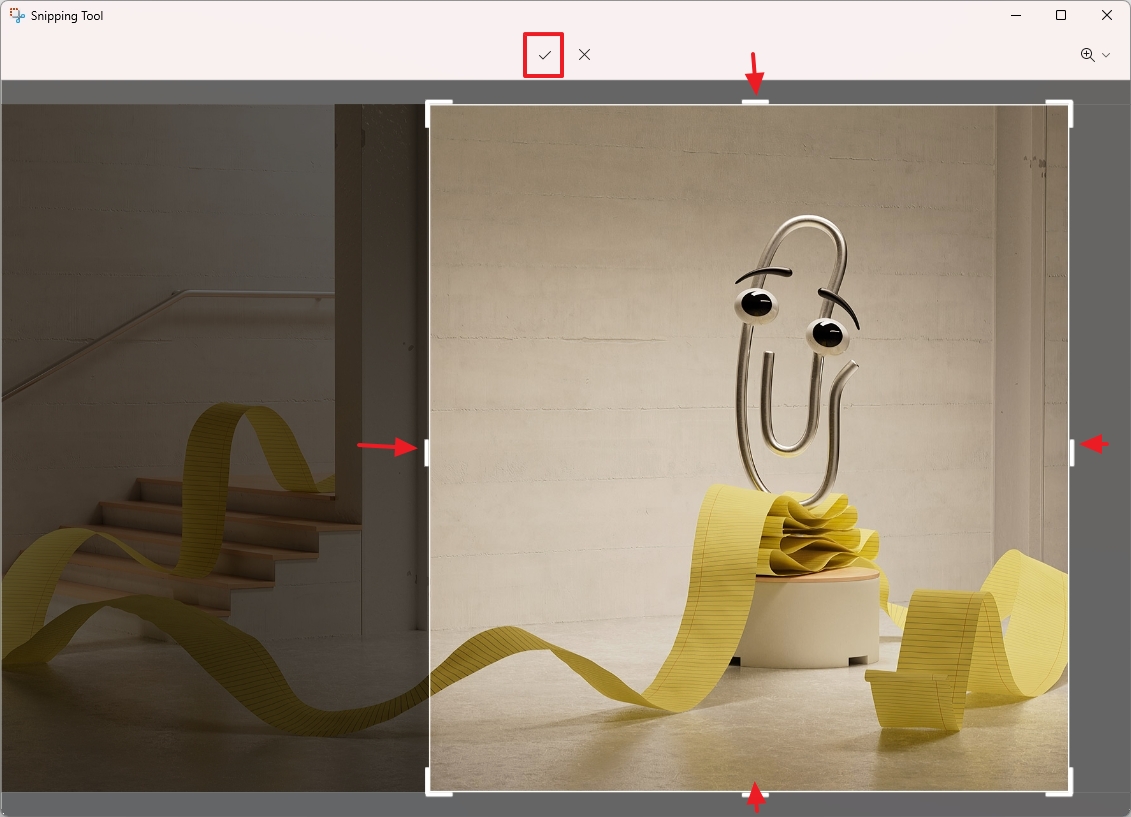Click the right edge crop handle
The image size is (1131, 817).
click(1072, 452)
